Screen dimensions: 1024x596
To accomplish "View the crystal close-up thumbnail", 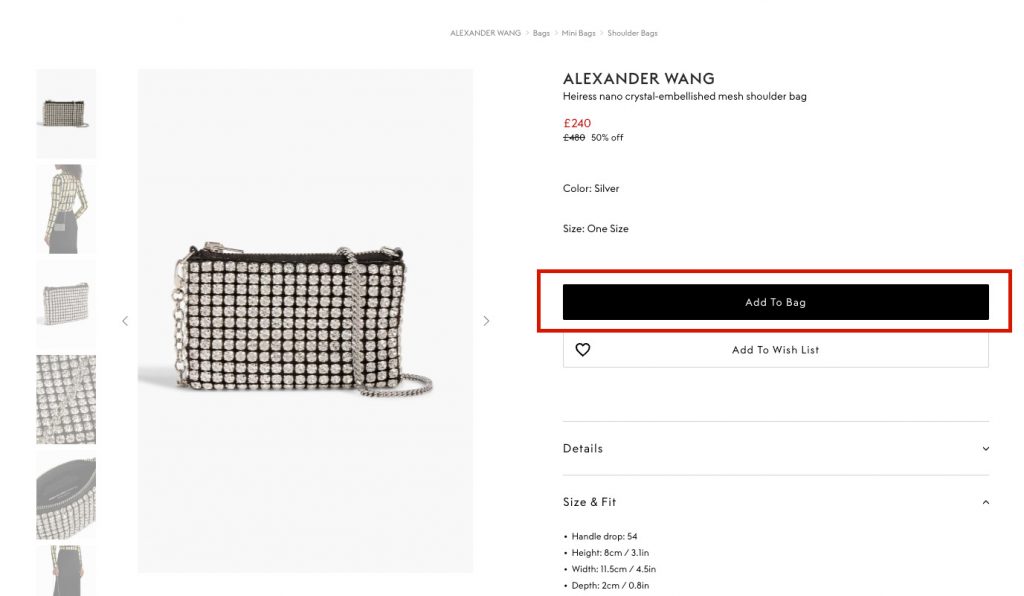I will (66, 399).
